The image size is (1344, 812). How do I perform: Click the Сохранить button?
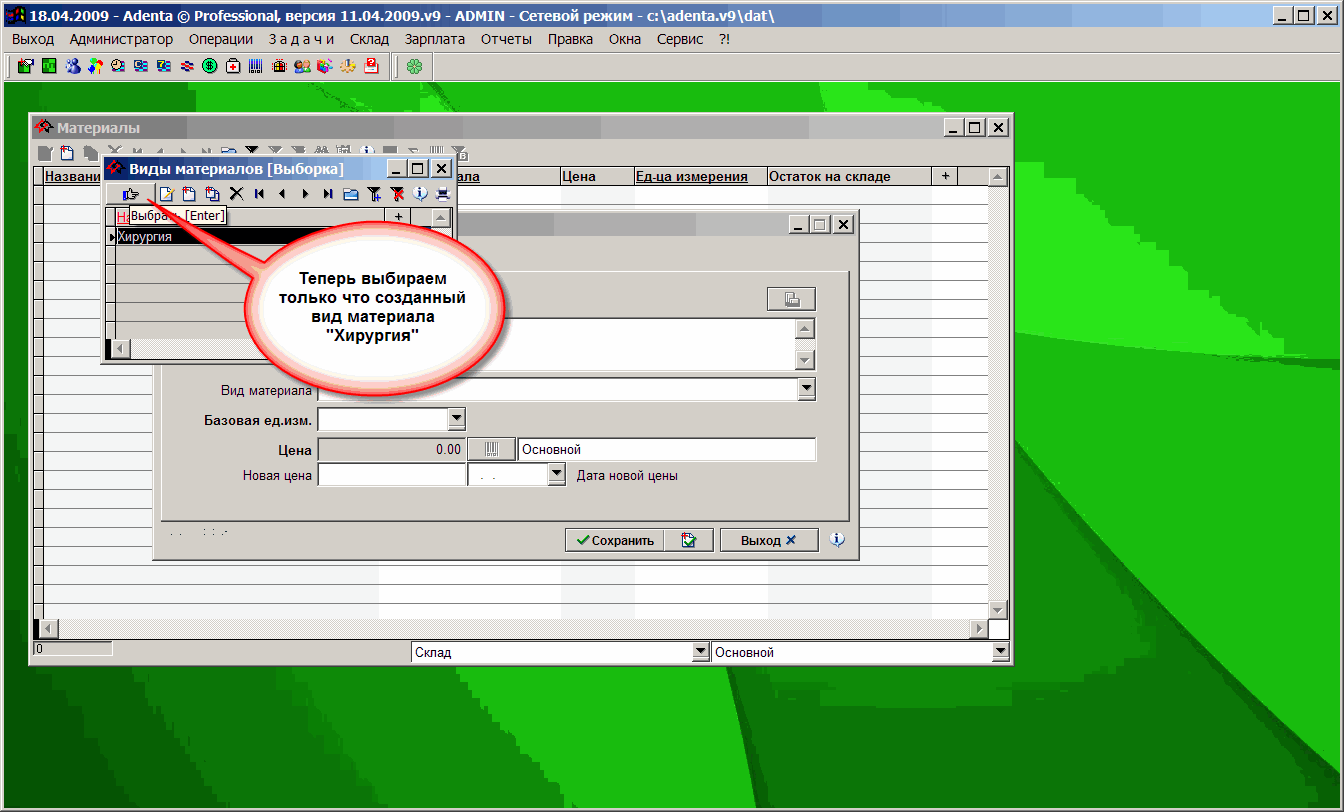coord(613,540)
